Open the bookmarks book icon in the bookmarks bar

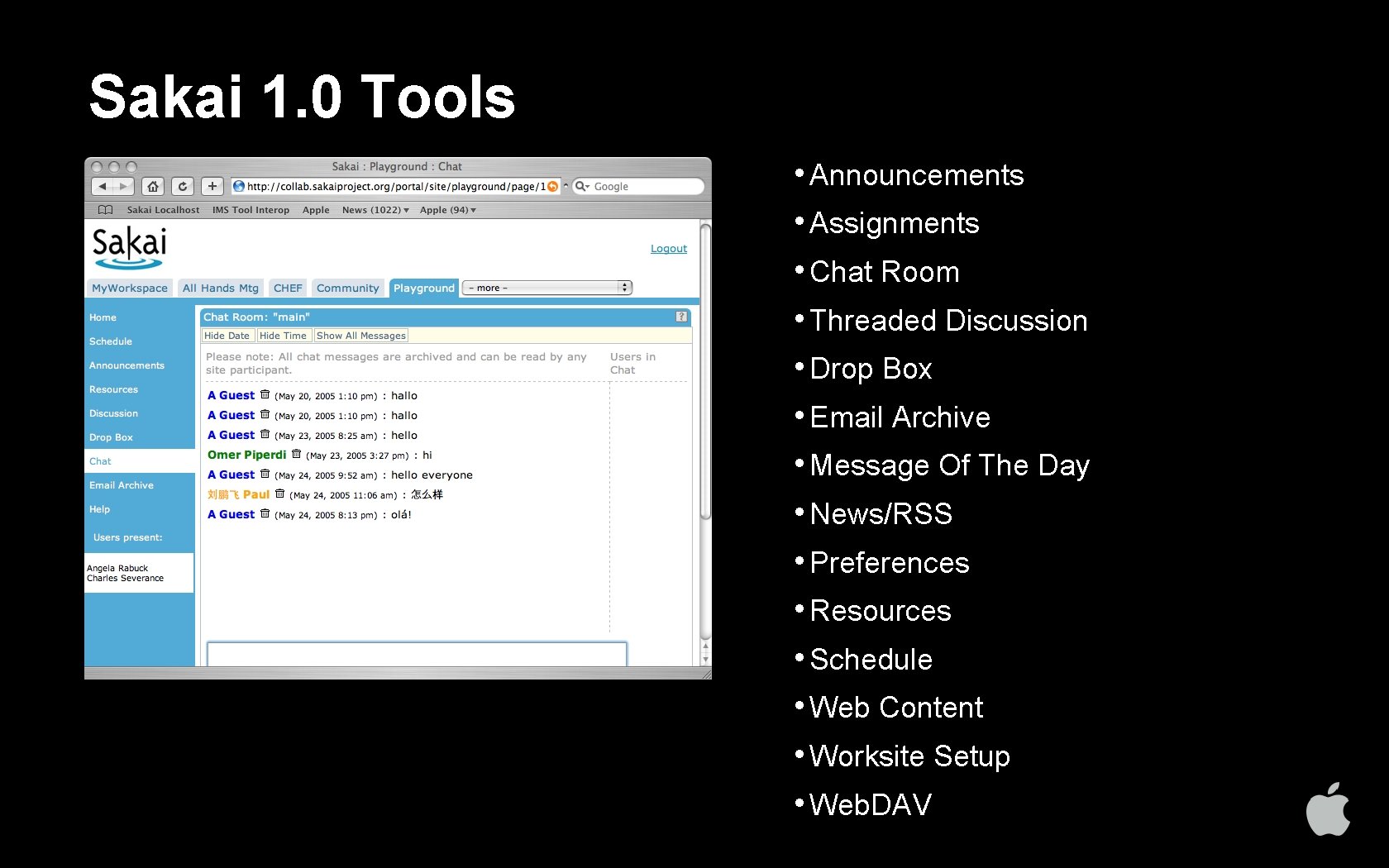coord(105,210)
